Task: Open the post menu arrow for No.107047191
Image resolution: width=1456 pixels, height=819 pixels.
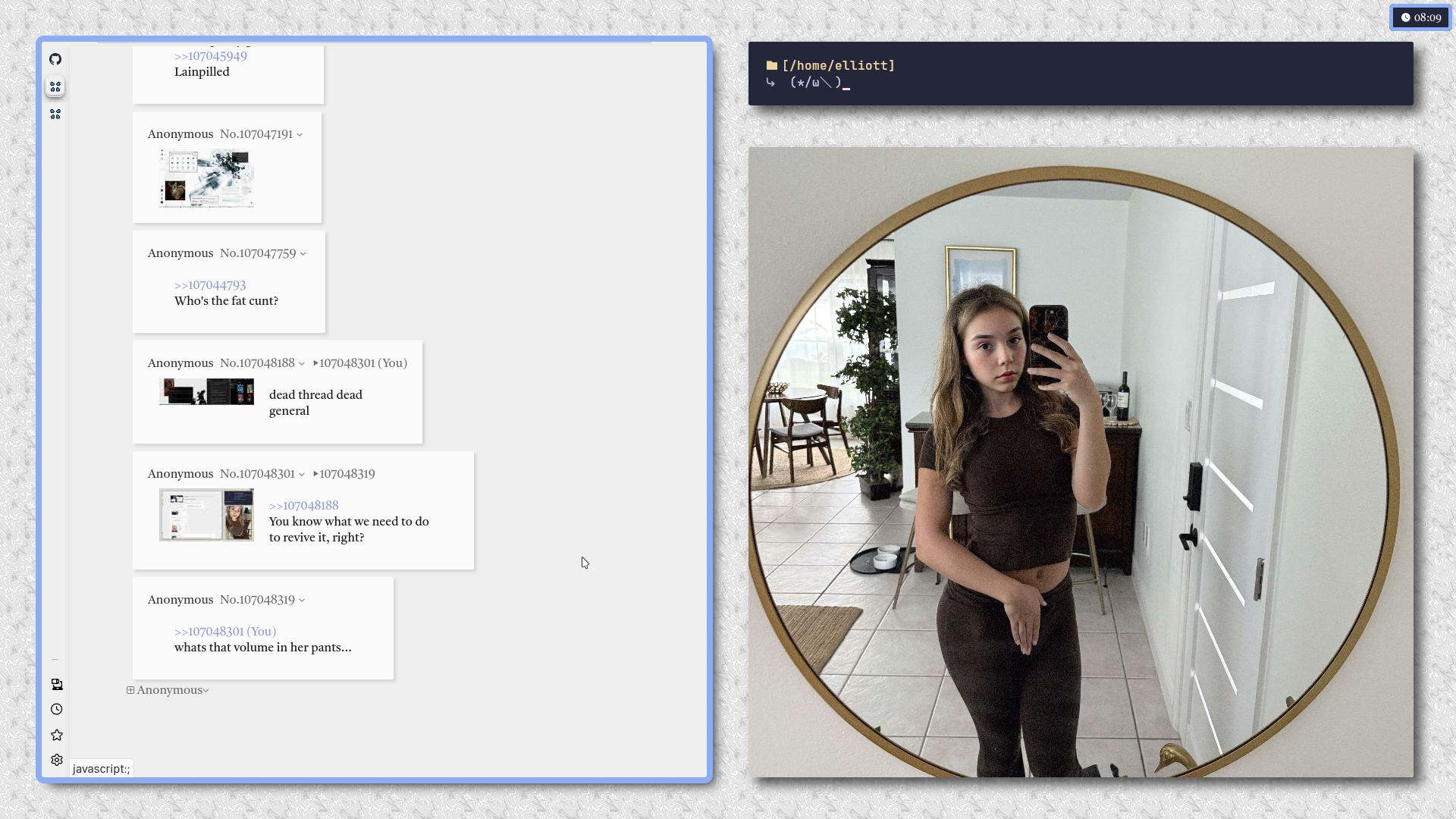Action: (x=300, y=135)
